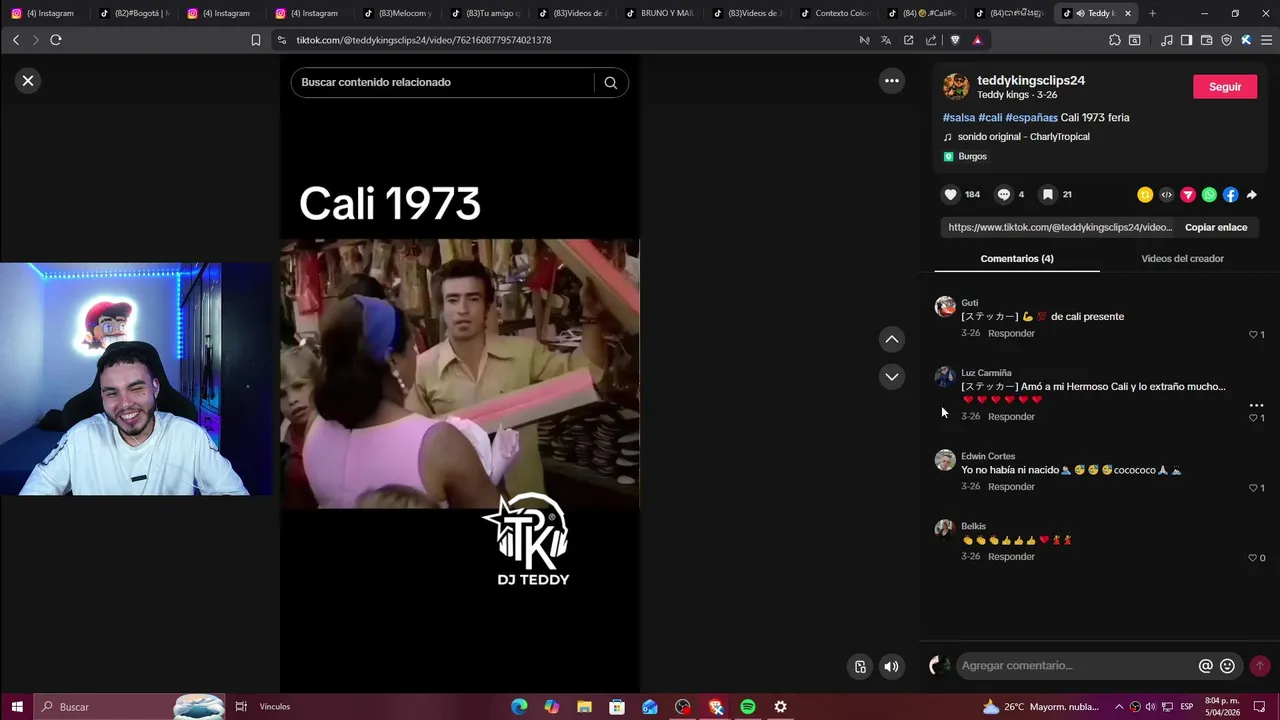Click the floating player icon beside mute
The width and height of the screenshot is (1280, 720).
(x=860, y=667)
